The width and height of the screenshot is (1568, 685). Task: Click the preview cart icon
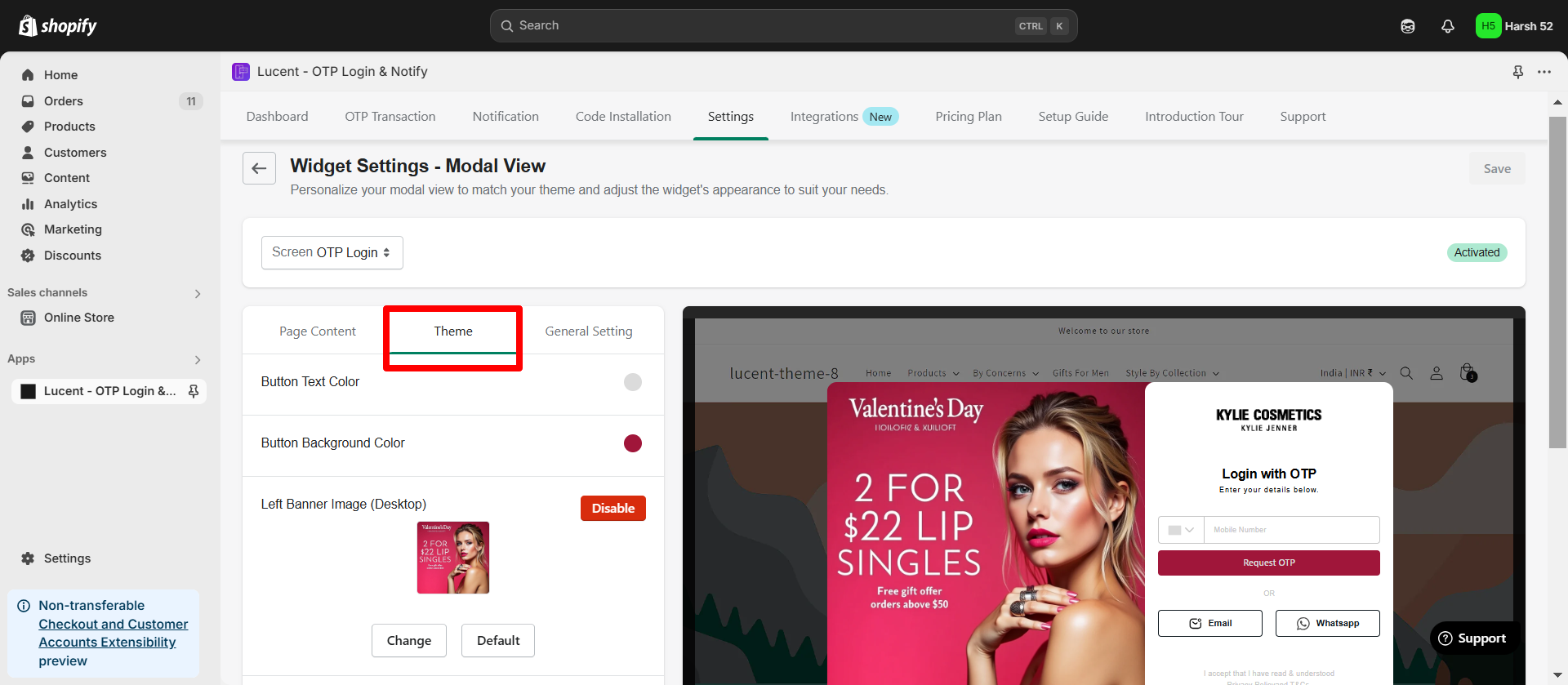[1468, 373]
